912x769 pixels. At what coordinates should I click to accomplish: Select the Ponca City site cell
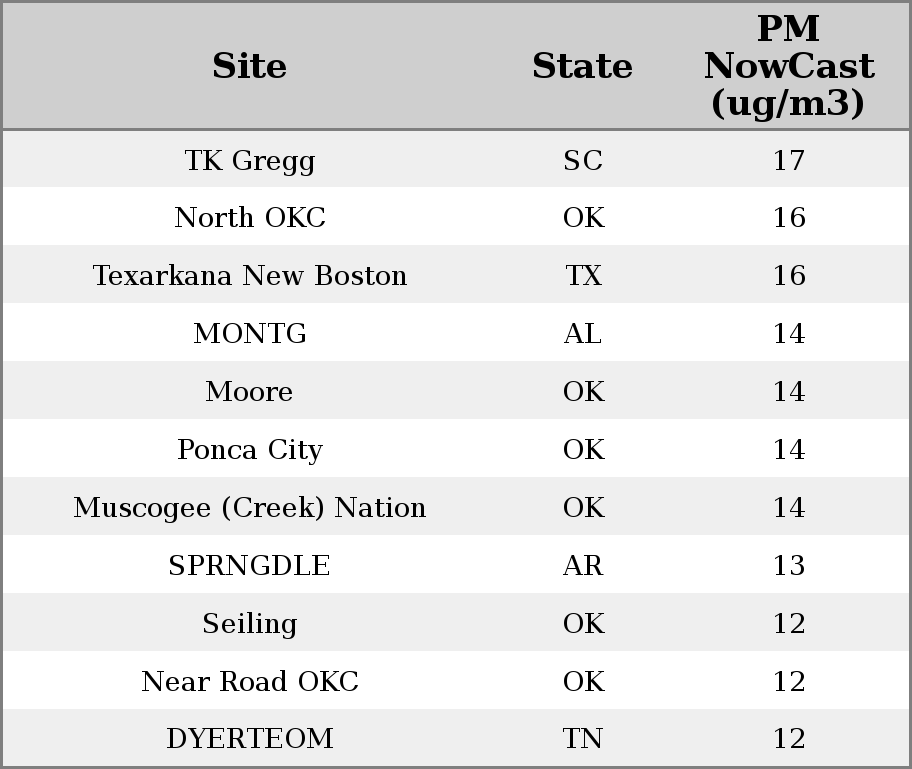pos(250,450)
